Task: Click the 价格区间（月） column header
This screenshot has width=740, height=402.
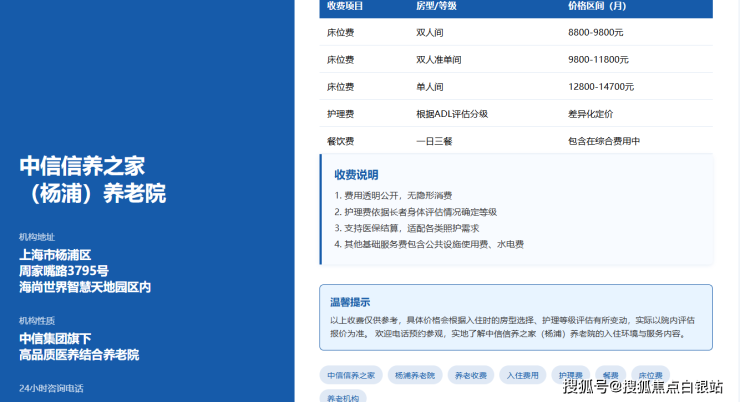Action: pos(597,6)
